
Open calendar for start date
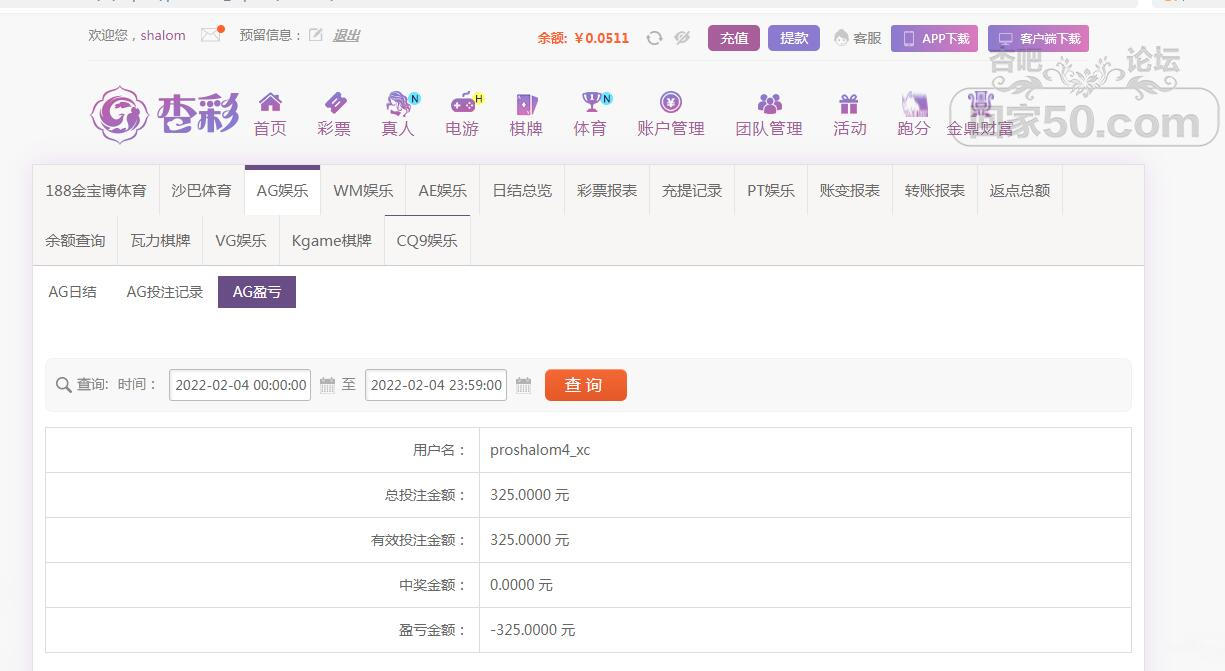click(327, 385)
